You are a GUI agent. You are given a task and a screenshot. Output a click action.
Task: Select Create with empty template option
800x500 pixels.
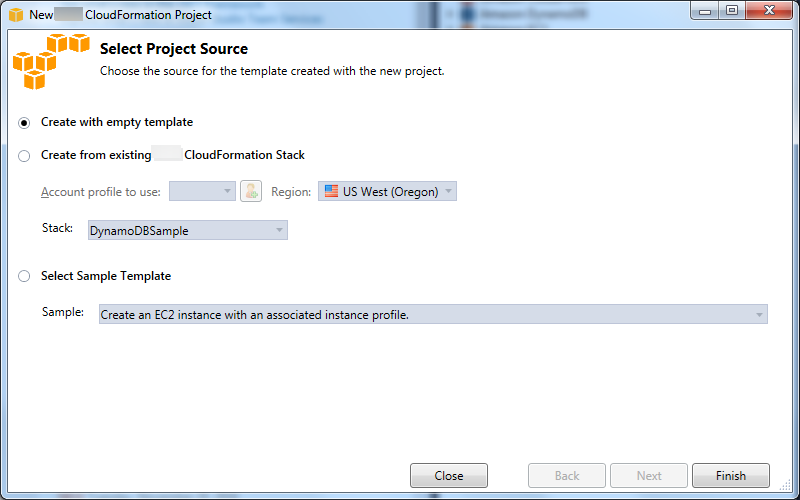click(24, 123)
